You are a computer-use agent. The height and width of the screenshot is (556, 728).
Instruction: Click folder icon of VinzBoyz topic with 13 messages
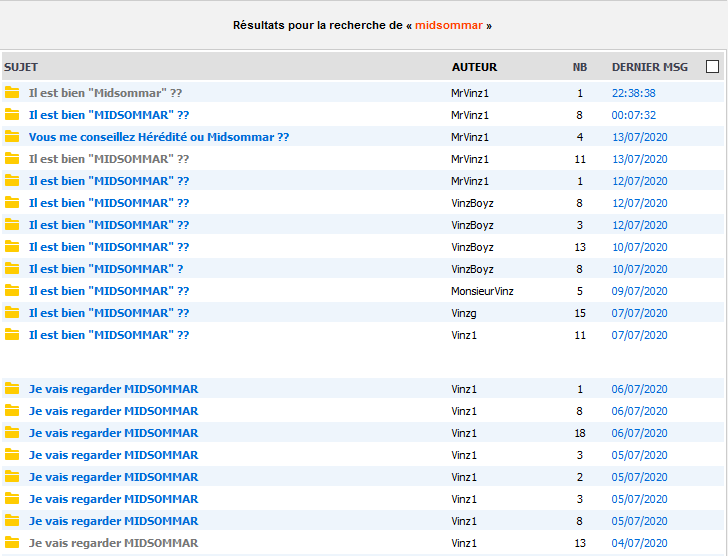(12, 247)
